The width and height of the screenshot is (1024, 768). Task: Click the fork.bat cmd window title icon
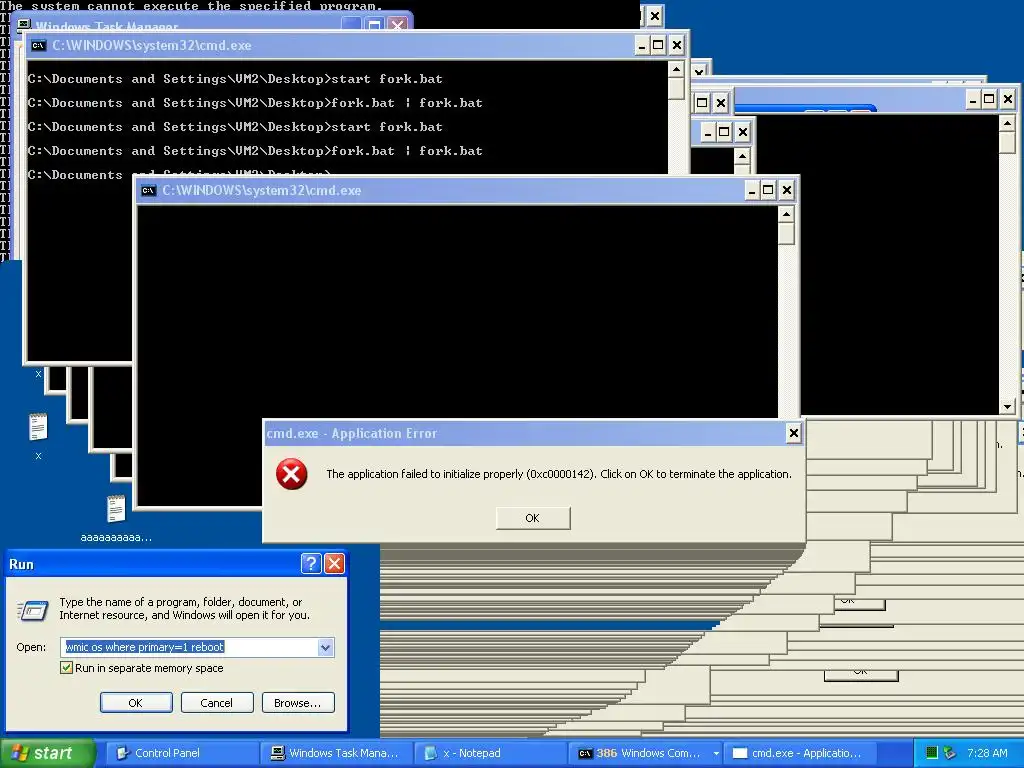(x=39, y=46)
